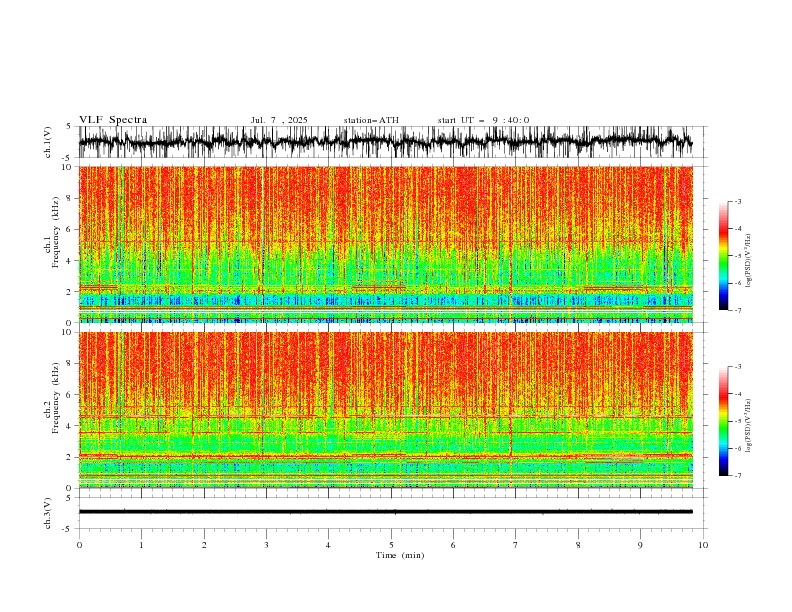Click the 'ch.1(V)' waveform axis label
The width and height of the screenshot is (792, 612).
point(48,142)
